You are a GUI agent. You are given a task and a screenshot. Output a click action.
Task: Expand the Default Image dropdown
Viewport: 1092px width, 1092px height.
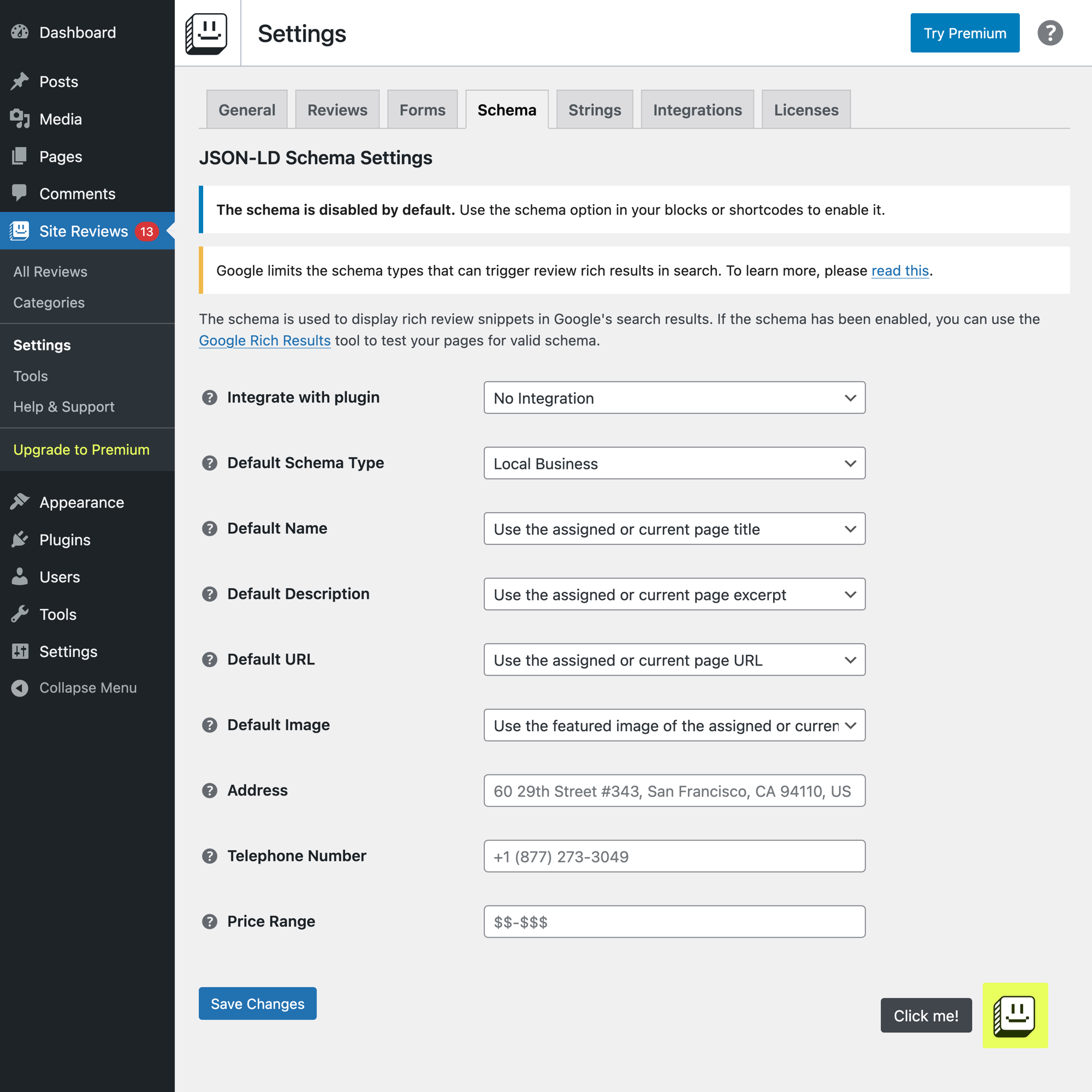click(674, 725)
